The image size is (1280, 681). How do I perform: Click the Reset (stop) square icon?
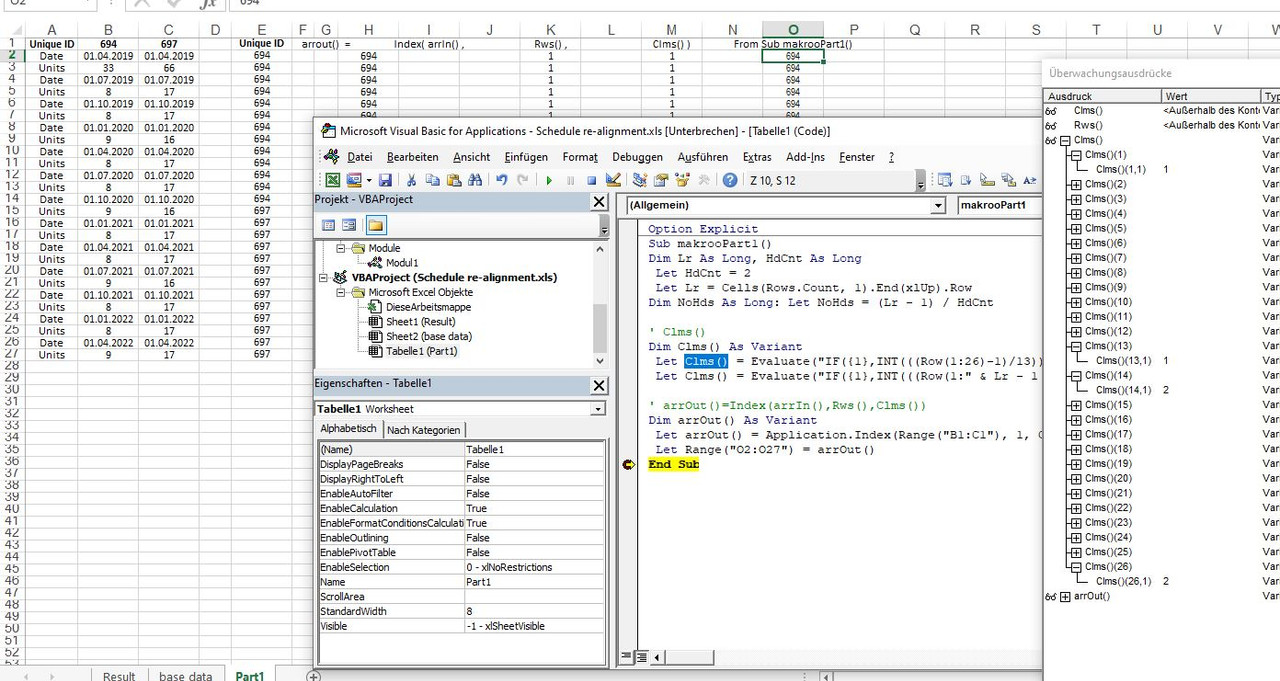point(591,180)
